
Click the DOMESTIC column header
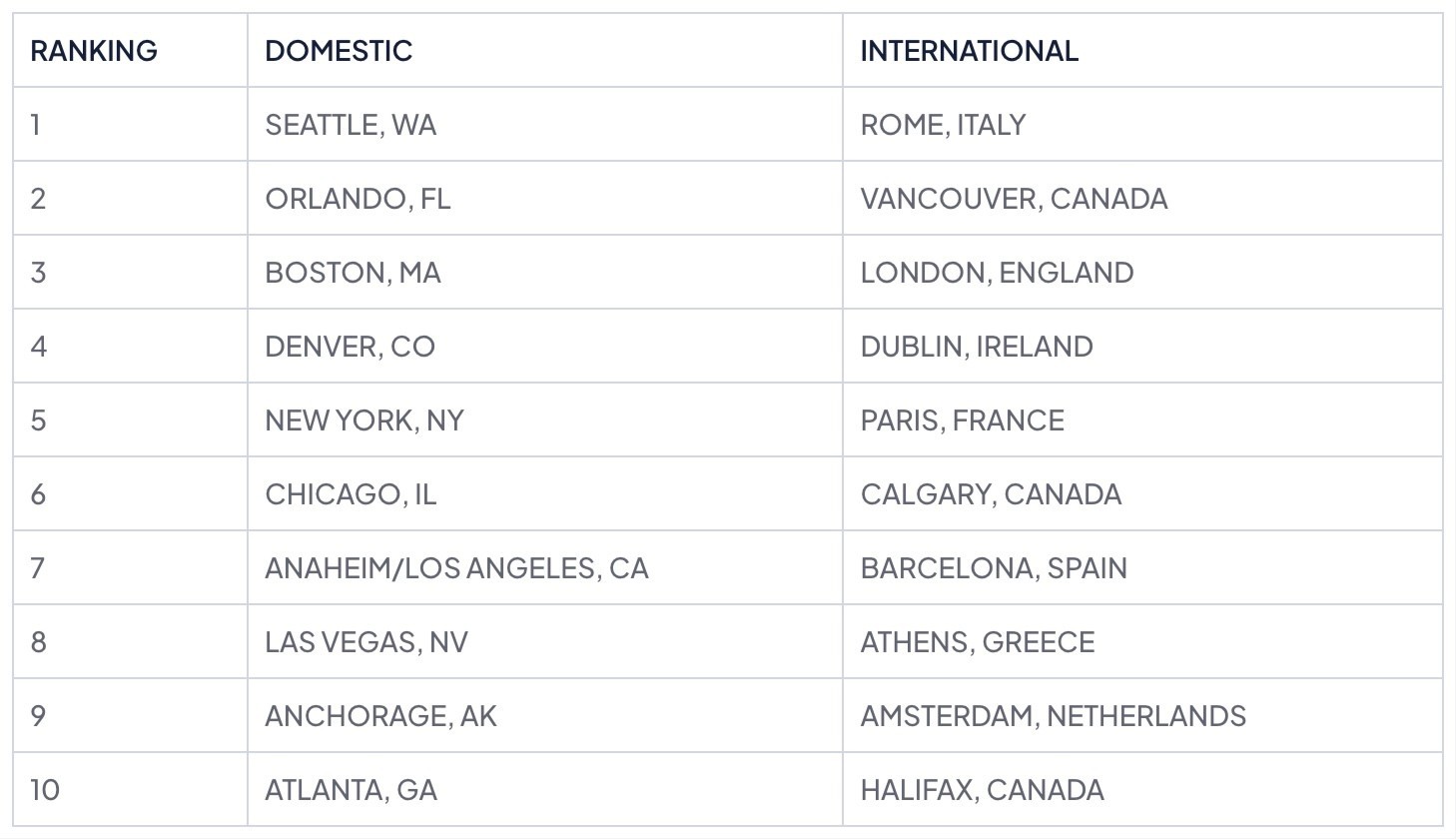[x=339, y=51]
